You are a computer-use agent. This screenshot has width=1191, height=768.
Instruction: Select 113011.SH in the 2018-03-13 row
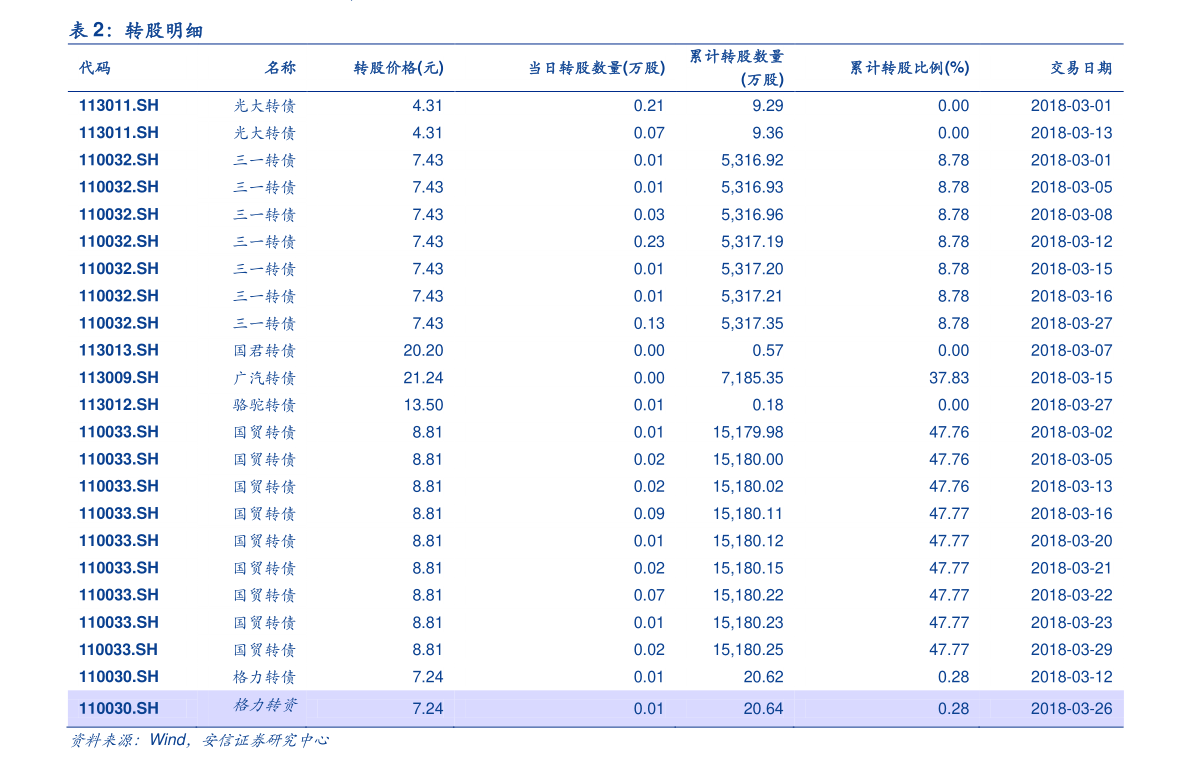pyautogui.click(x=118, y=133)
